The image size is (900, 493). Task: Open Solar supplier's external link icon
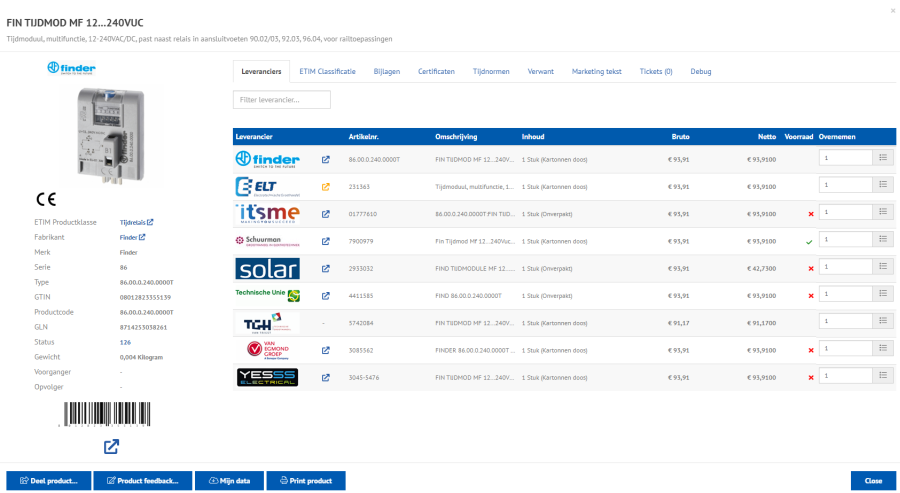tap(325, 268)
